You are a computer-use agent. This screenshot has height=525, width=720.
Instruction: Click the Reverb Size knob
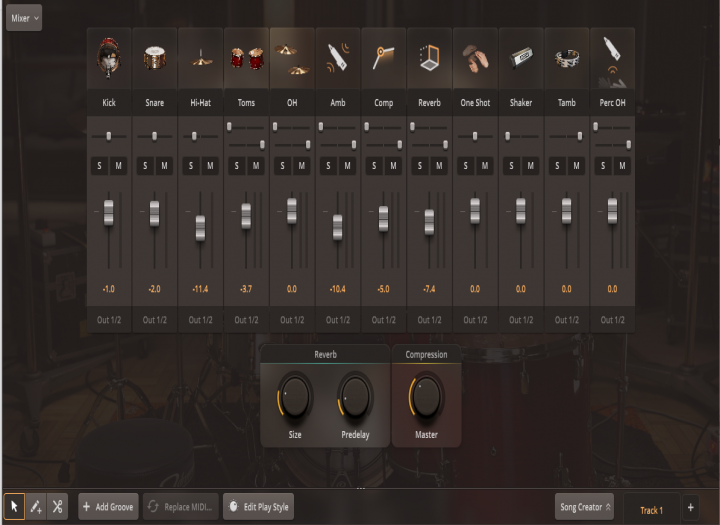pos(295,397)
